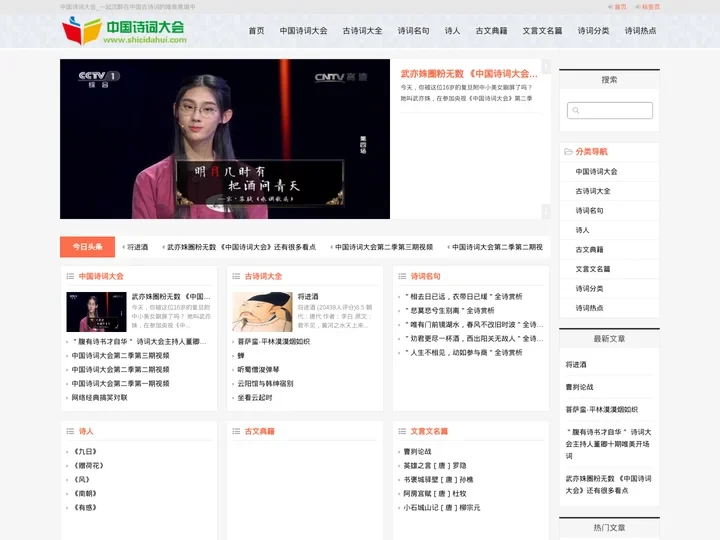Select 文言文名篇 in the 分类导航 sidebar
This screenshot has width=720, height=540.
pyautogui.click(x=593, y=269)
